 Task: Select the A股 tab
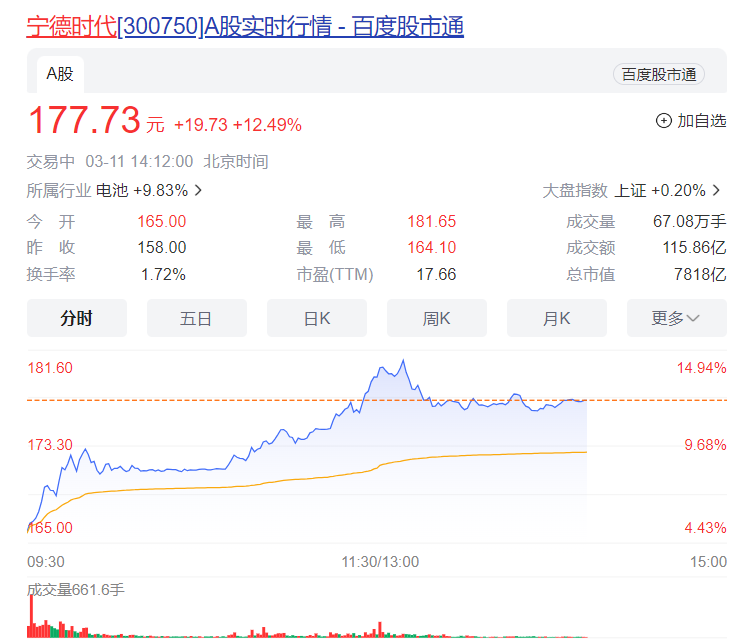[x=60, y=74]
